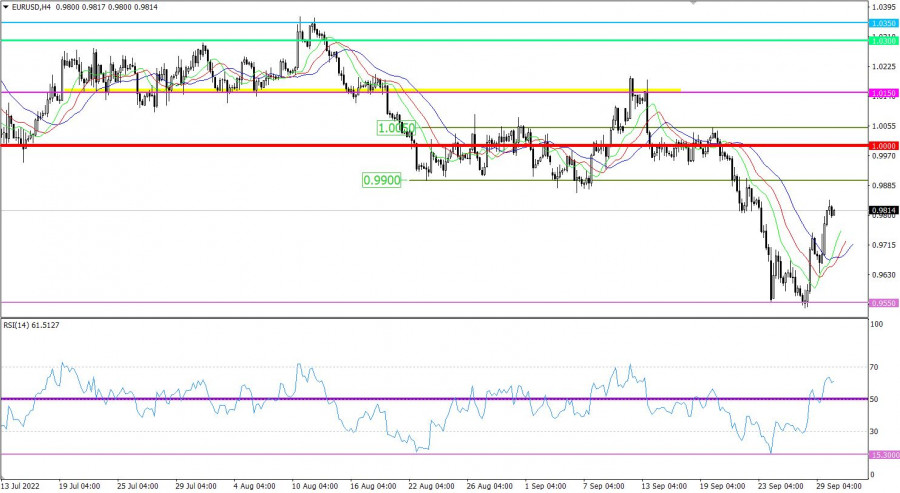This screenshot has width=900, height=493.
Task: Click the 15.3000 RSI level tag
Action: coord(883,454)
